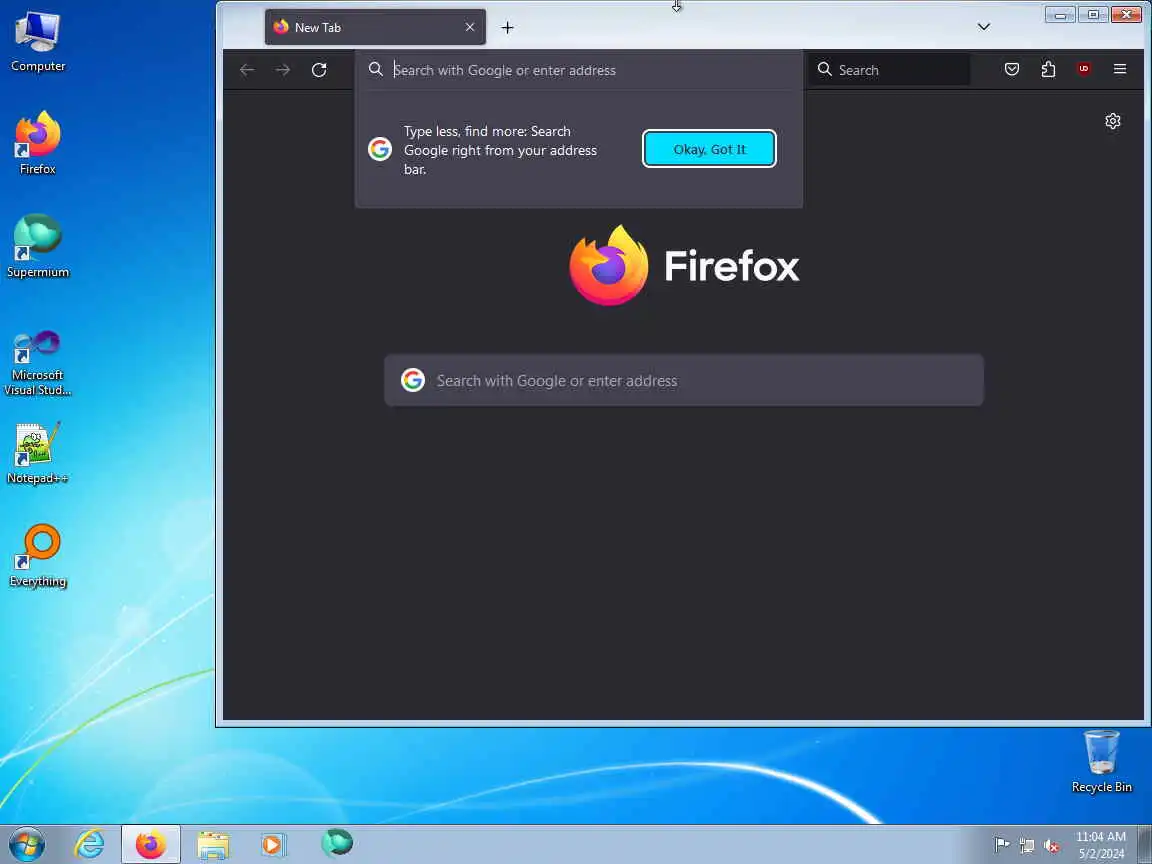
Task: Select the Supermium desktop shortcut
Action: tap(37, 247)
